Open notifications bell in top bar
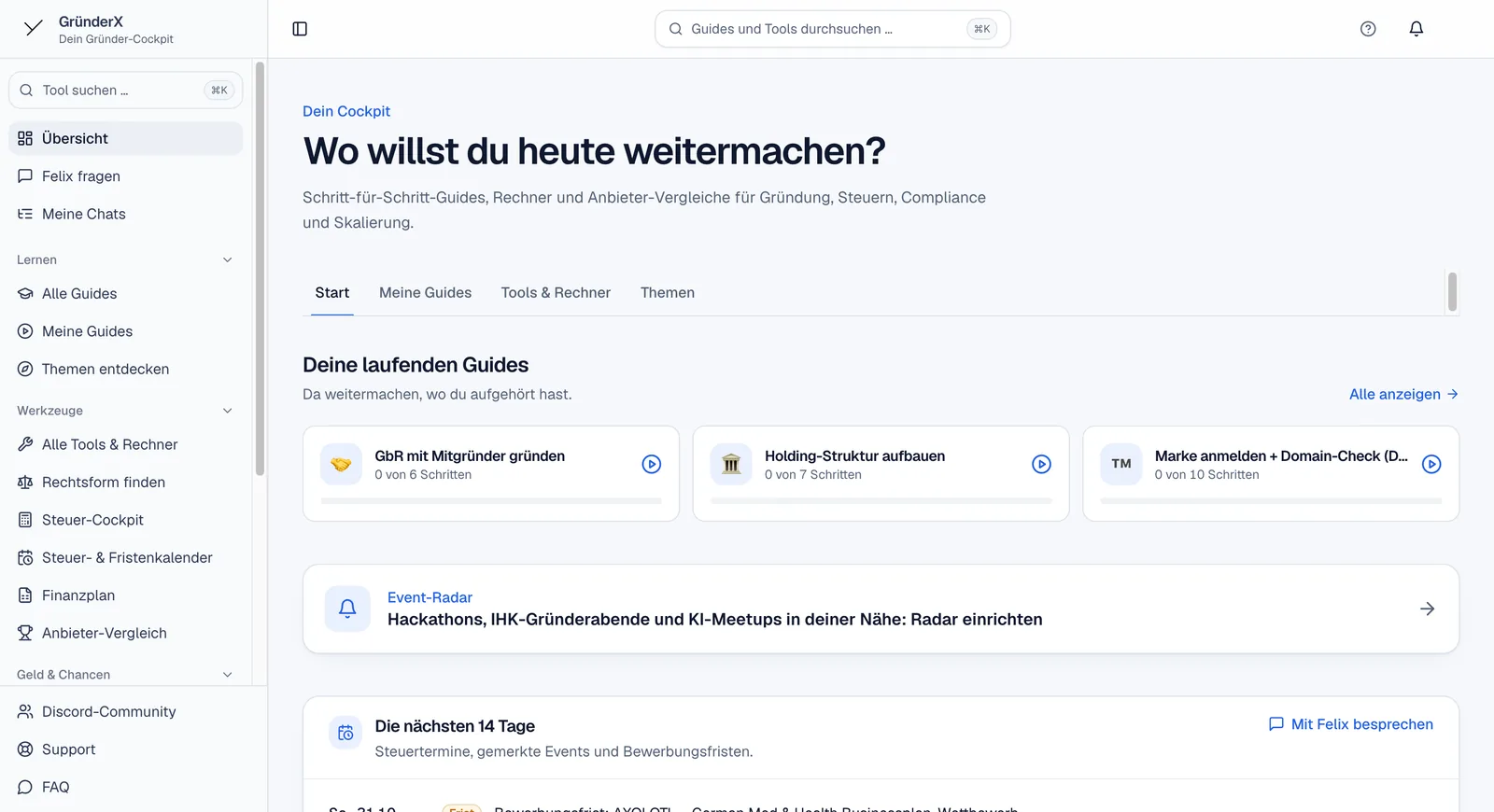This screenshot has height=812, width=1494. 1416,29
